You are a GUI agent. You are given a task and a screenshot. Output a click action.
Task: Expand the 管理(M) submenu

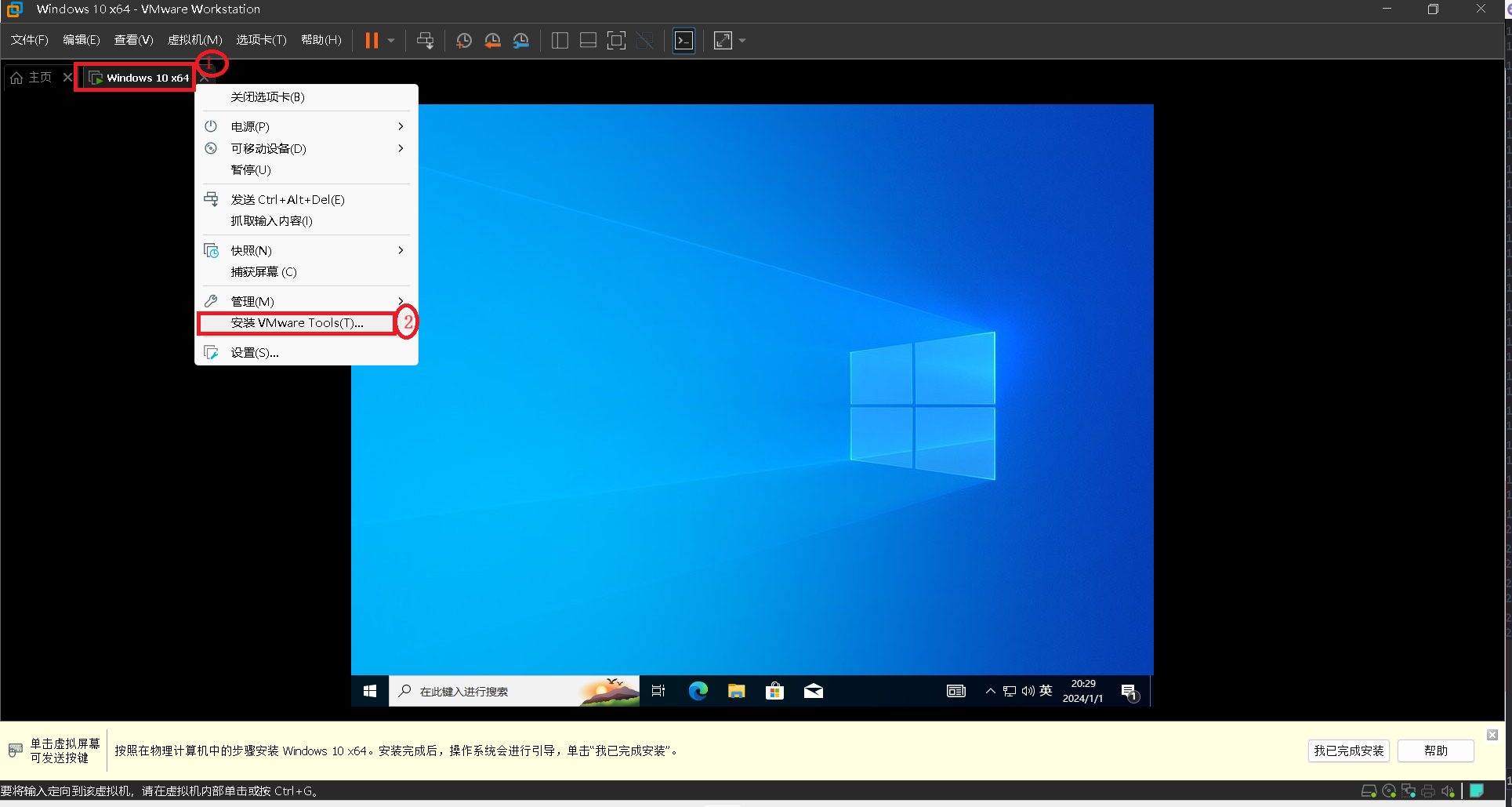pos(306,302)
